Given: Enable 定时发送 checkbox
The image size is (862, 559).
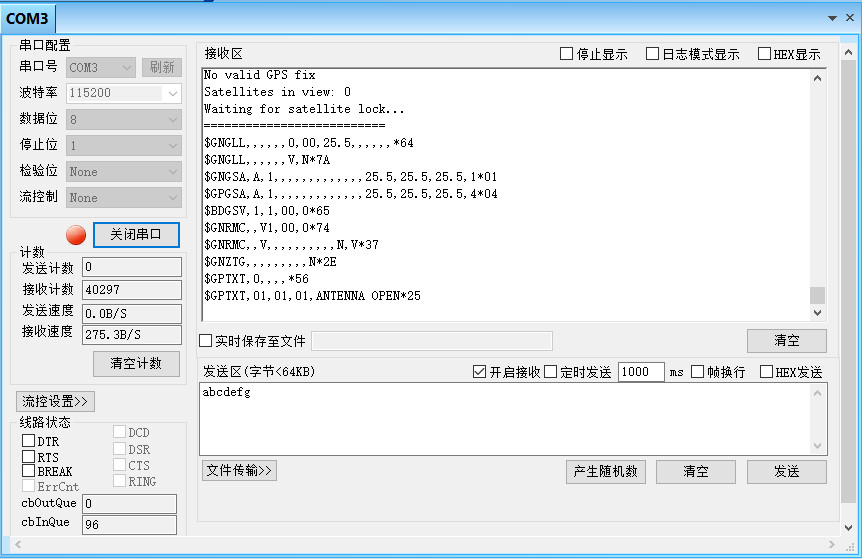Looking at the screenshot, I should (x=551, y=372).
